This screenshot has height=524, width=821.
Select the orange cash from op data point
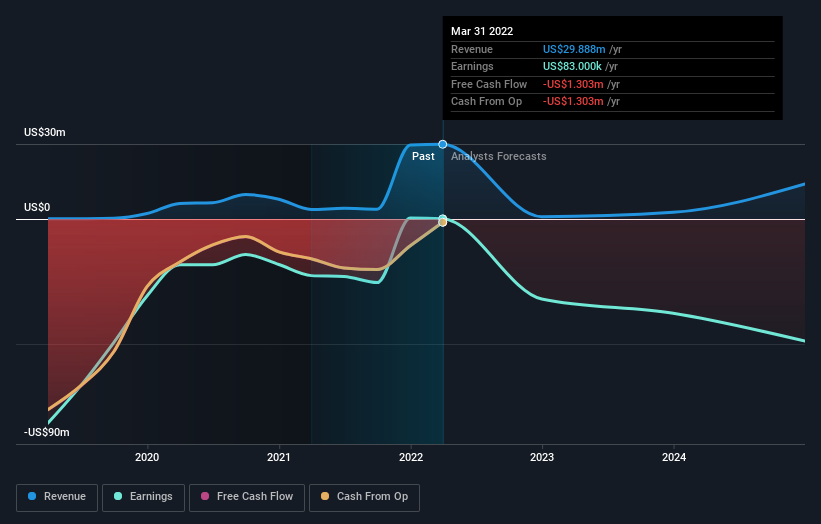click(x=442, y=222)
